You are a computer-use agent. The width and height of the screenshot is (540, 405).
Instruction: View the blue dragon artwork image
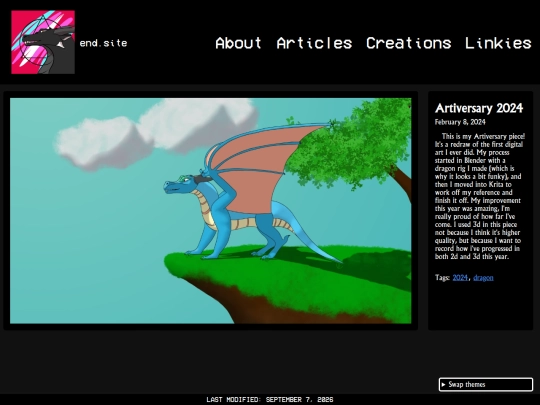[x=210, y=211]
